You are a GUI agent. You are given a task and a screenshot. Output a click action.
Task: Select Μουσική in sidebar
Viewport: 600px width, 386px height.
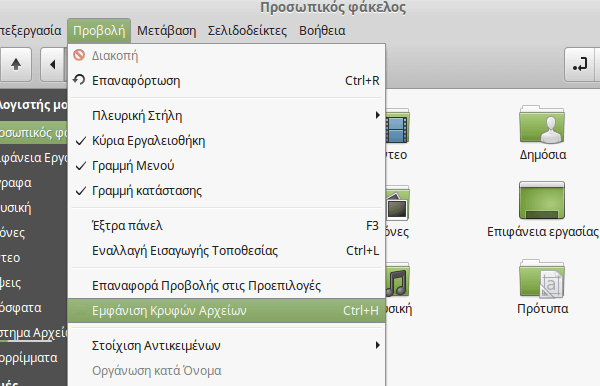pos(34,208)
